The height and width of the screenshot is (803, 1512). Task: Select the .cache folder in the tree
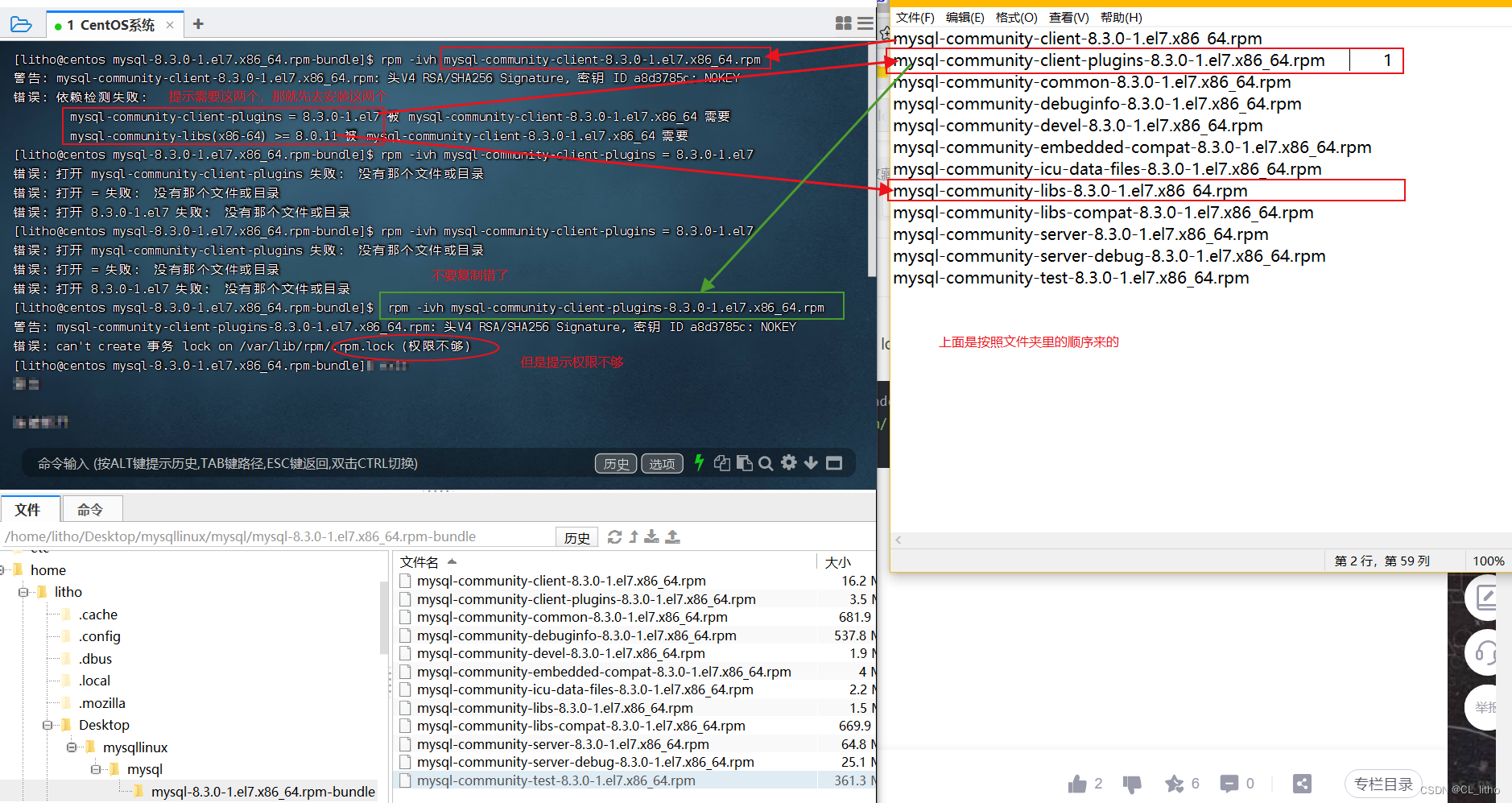tap(97, 615)
